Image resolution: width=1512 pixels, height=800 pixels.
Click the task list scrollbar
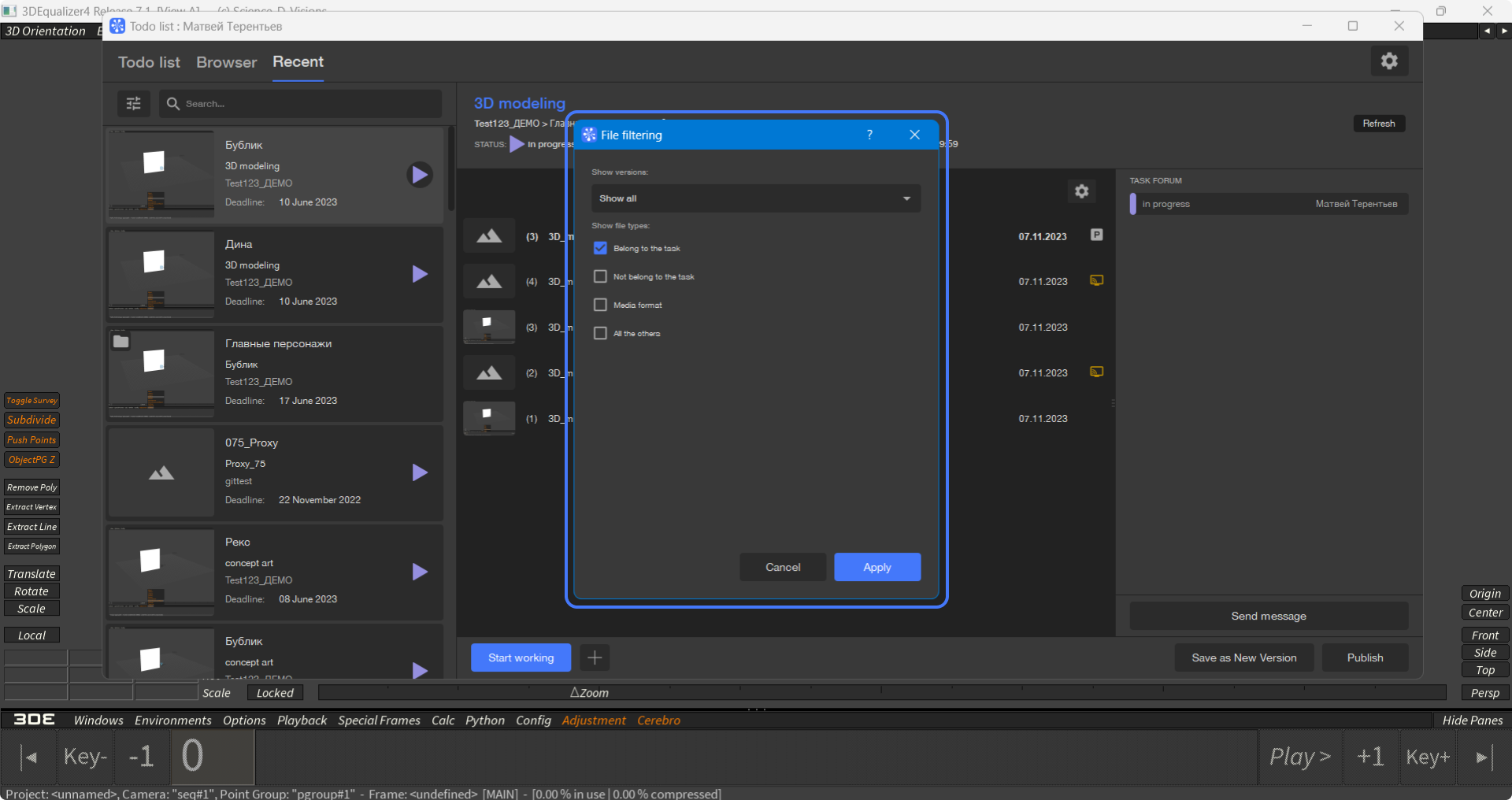[x=451, y=169]
